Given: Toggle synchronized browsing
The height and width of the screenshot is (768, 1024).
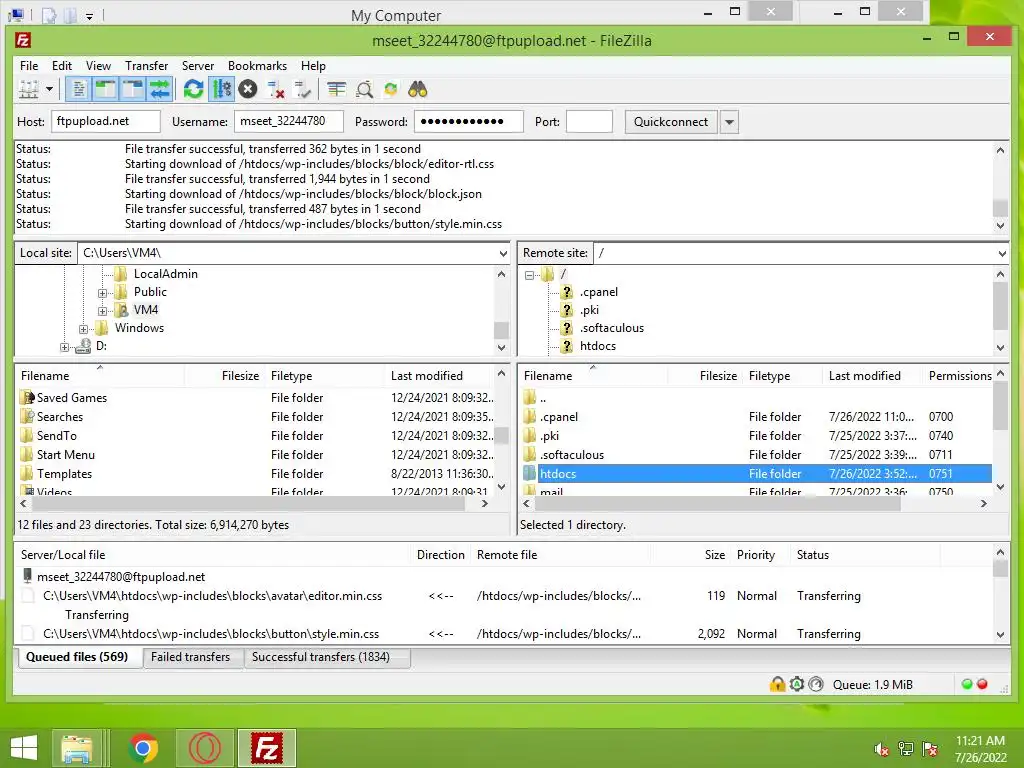Looking at the screenshot, I should click(391, 89).
